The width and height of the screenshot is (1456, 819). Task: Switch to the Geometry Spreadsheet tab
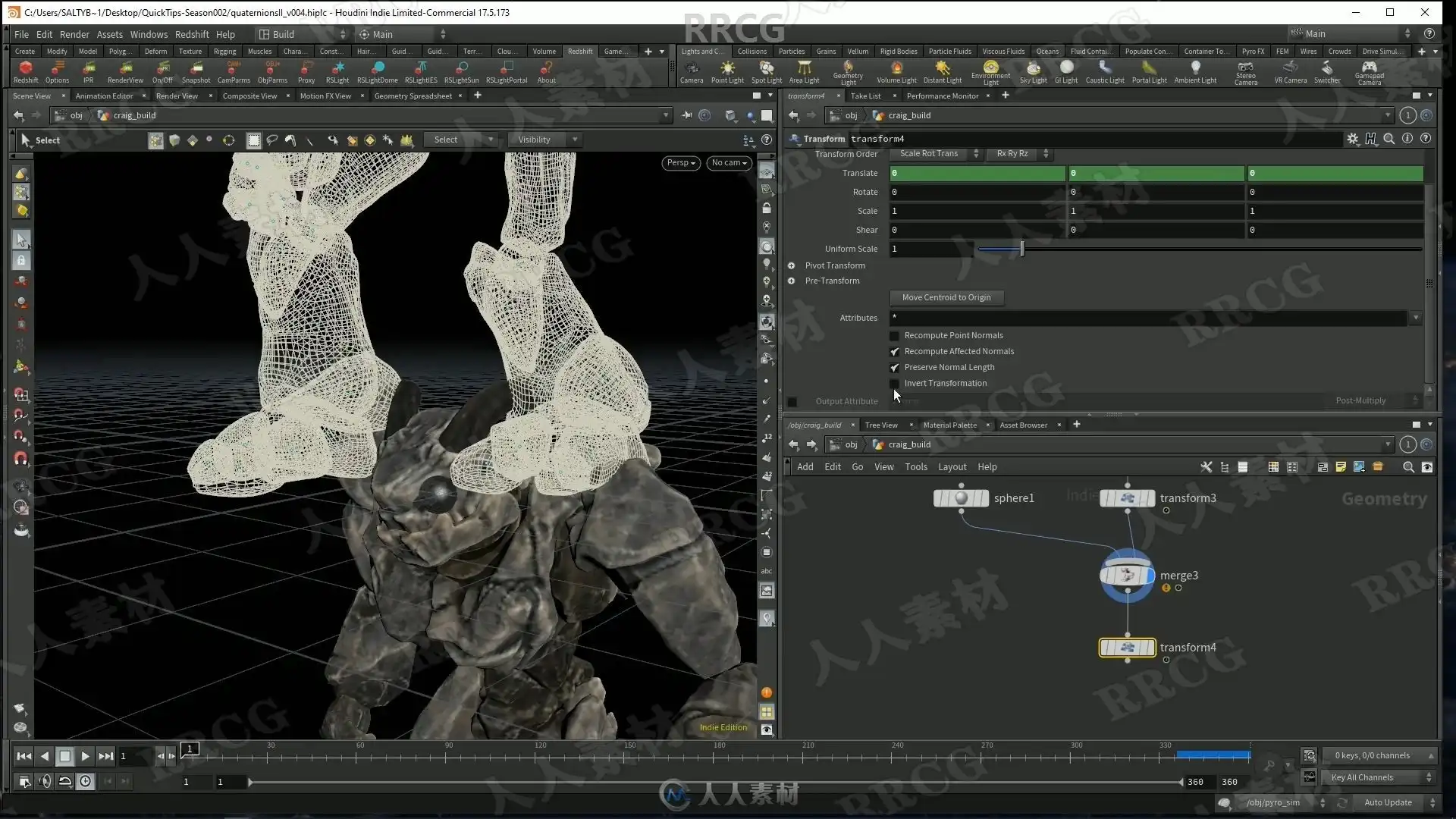click(x=413, y=96)
